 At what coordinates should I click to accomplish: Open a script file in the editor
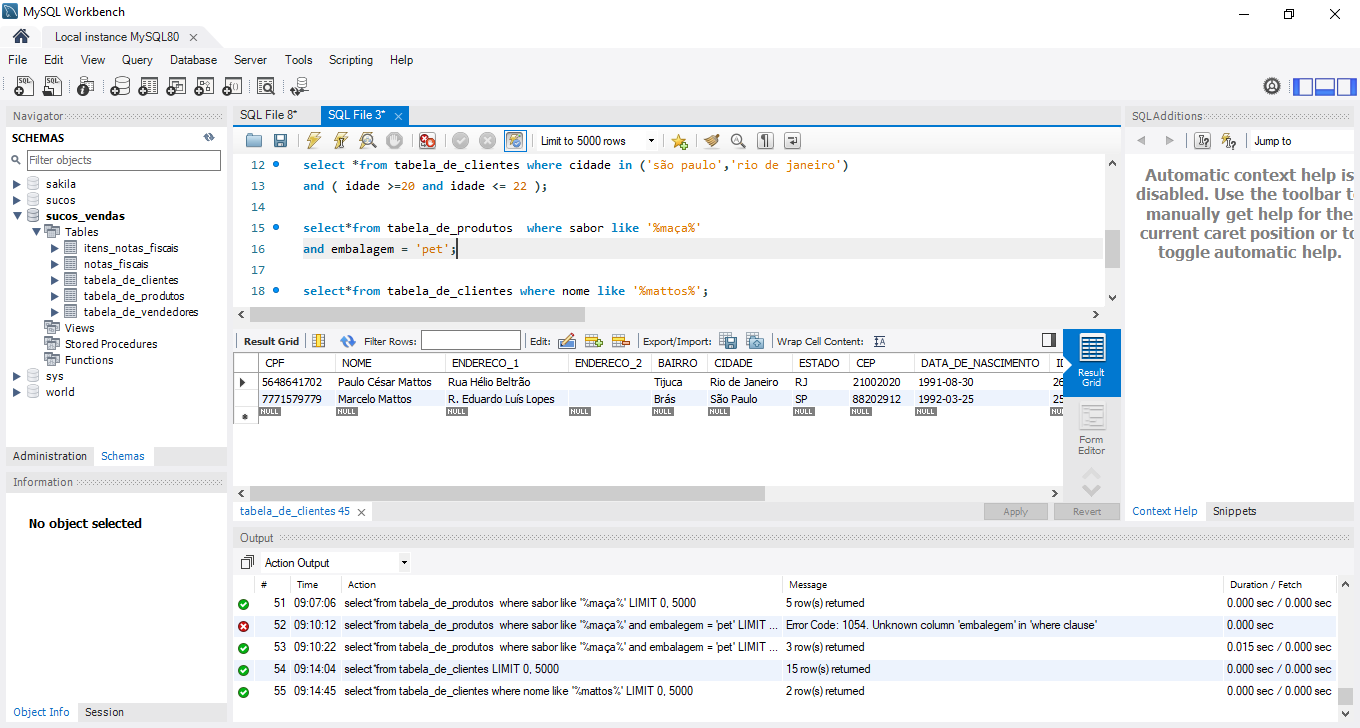pyautogui.click(x=254, y=141)
